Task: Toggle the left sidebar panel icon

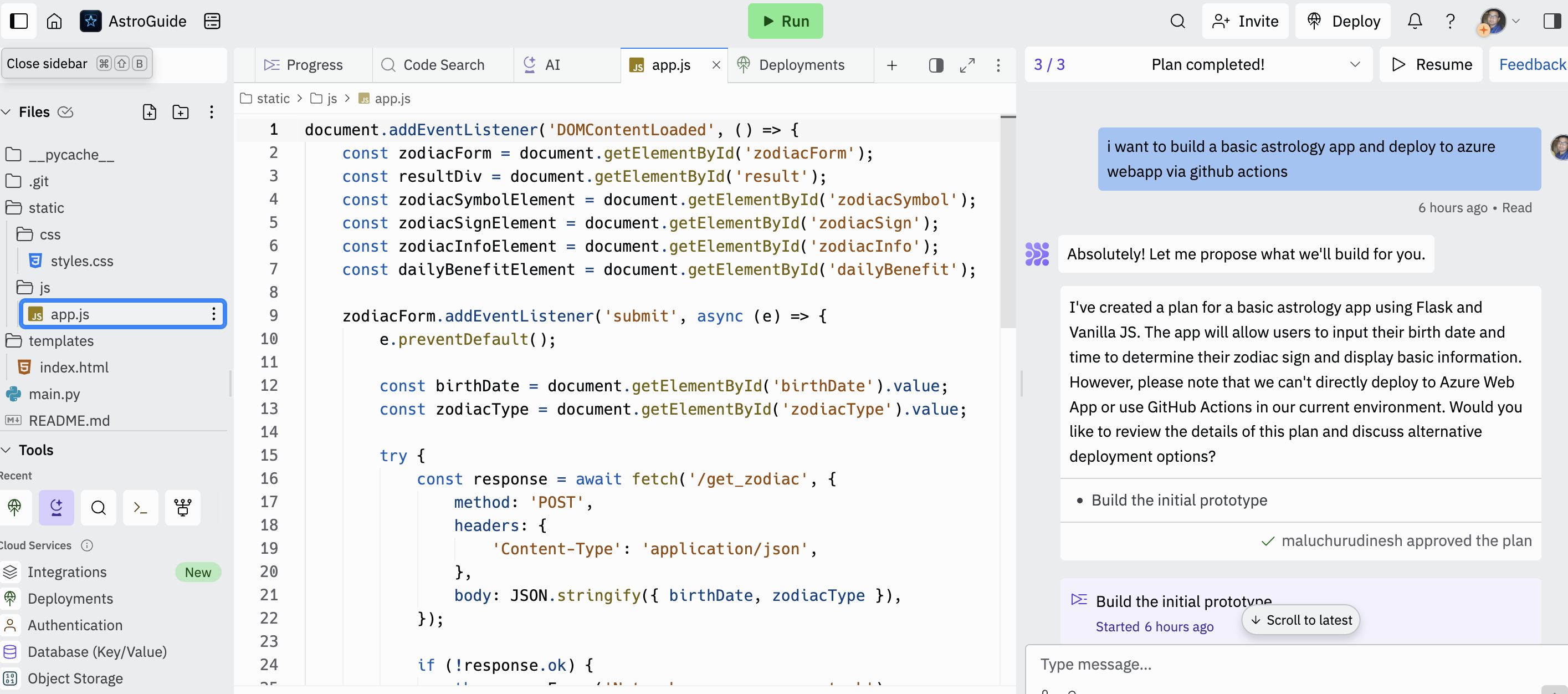Action: (x=19, y=21)
